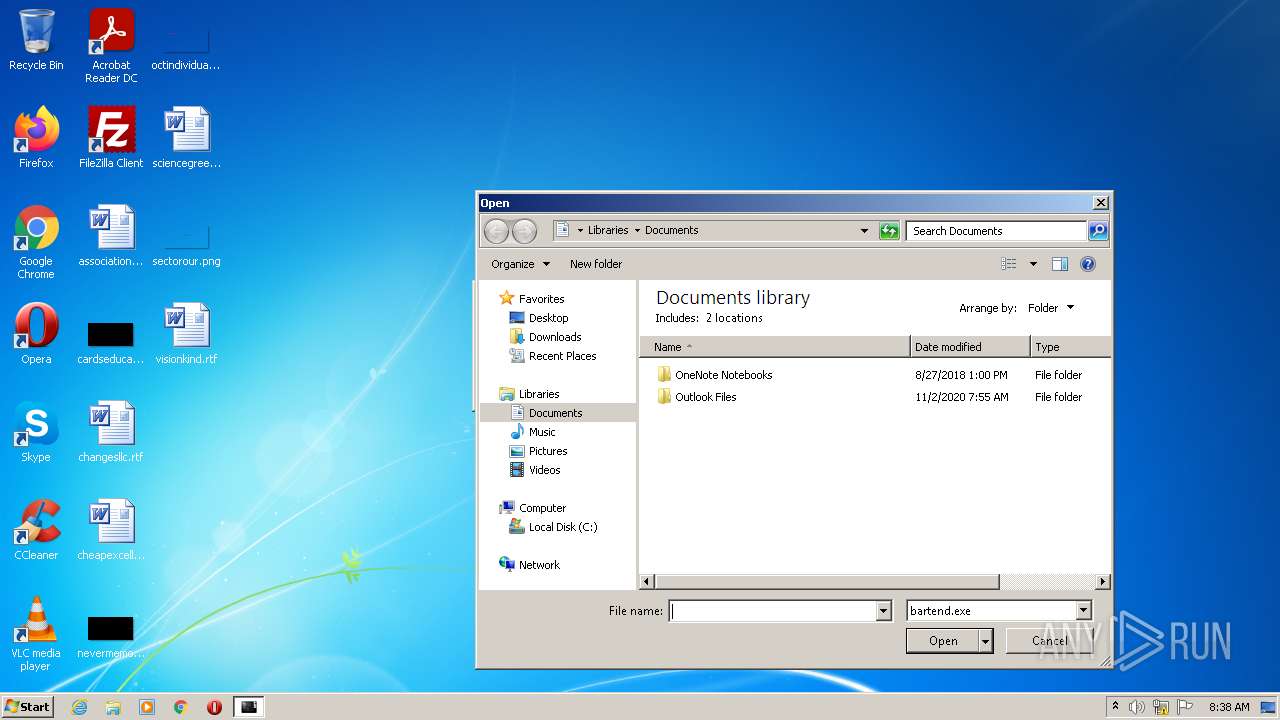
Task: Click in the File name text field
Action: click(x=772, y=611)
